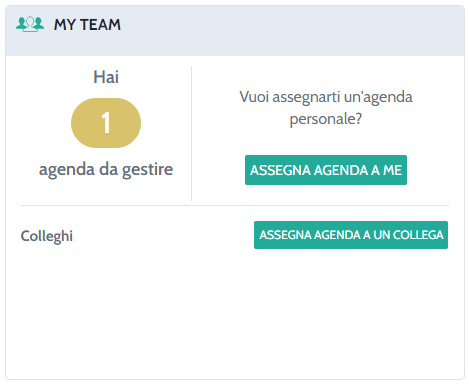Click the 'Hai' label above the badge
Viewport: 469px width, 386px height.
tap(106, 77)
